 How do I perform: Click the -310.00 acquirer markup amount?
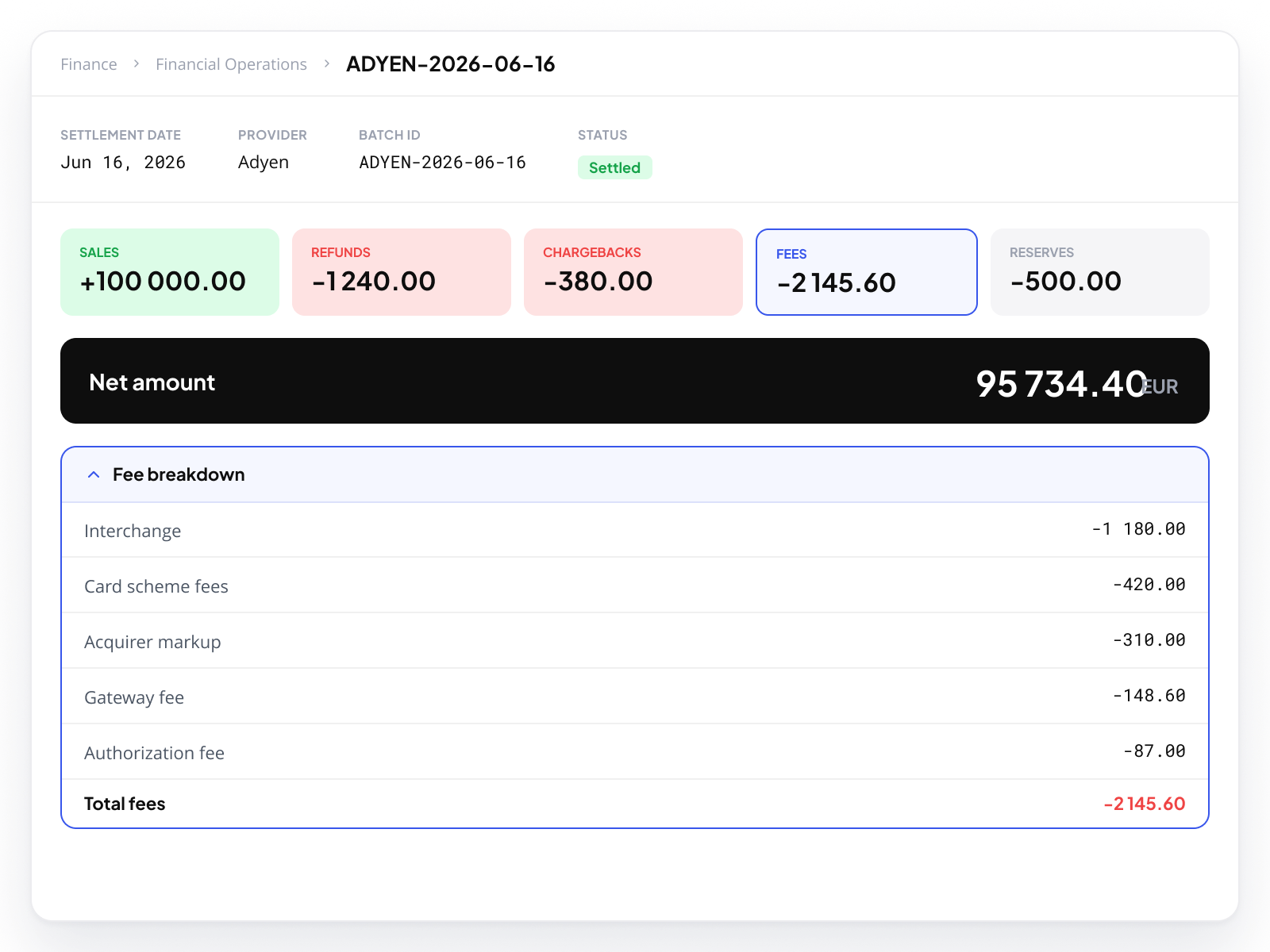click(x=1149, y=640)
